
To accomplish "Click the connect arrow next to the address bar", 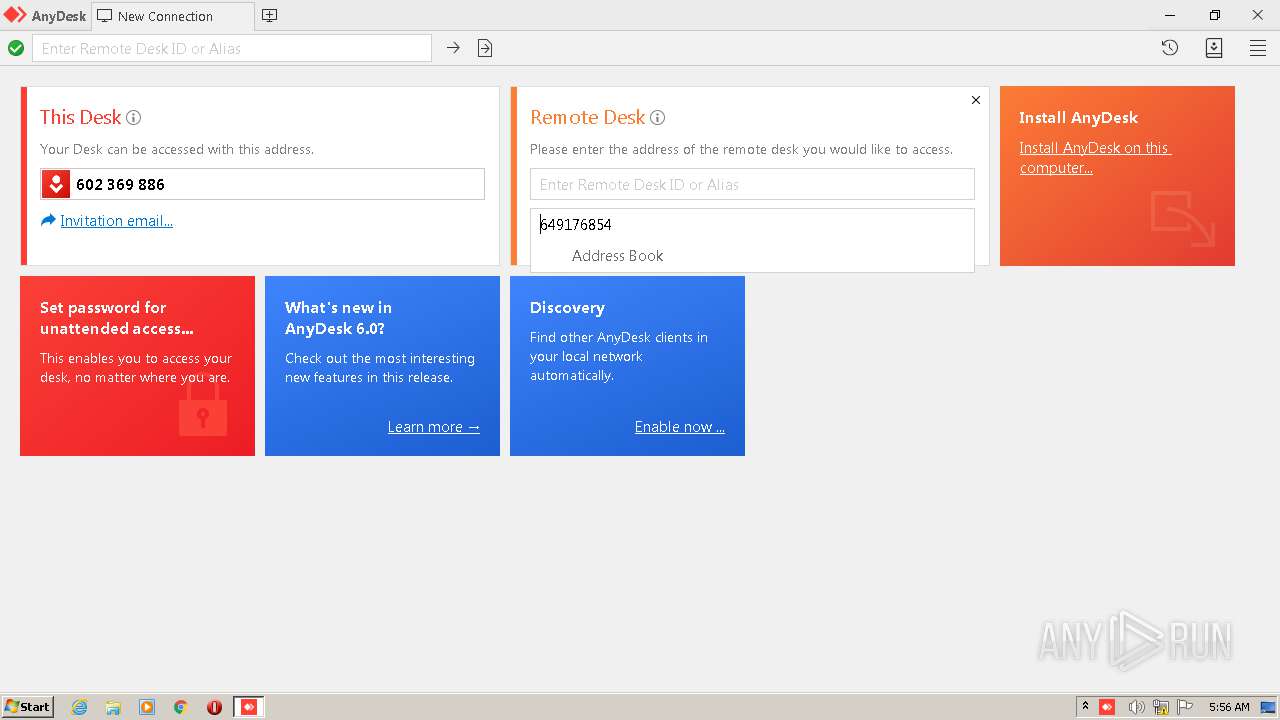I will [x=453, y=48].
